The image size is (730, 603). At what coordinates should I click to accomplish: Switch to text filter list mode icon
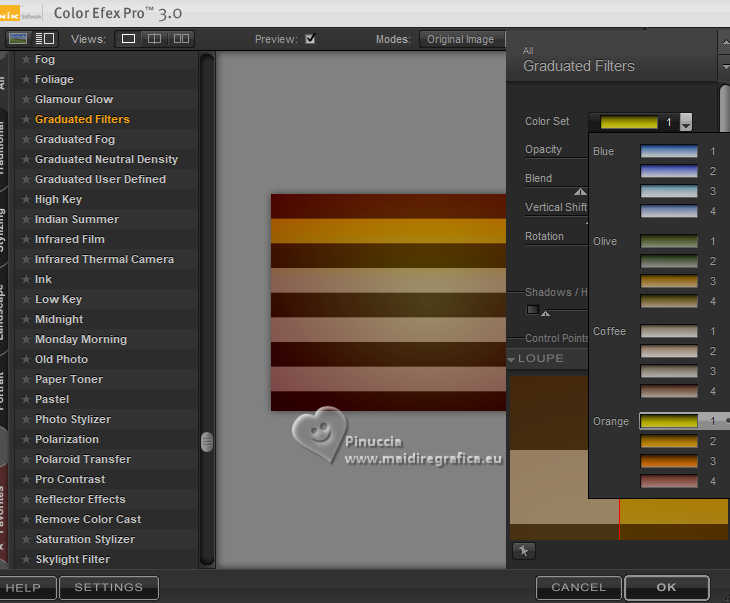(x=45, y=39)
